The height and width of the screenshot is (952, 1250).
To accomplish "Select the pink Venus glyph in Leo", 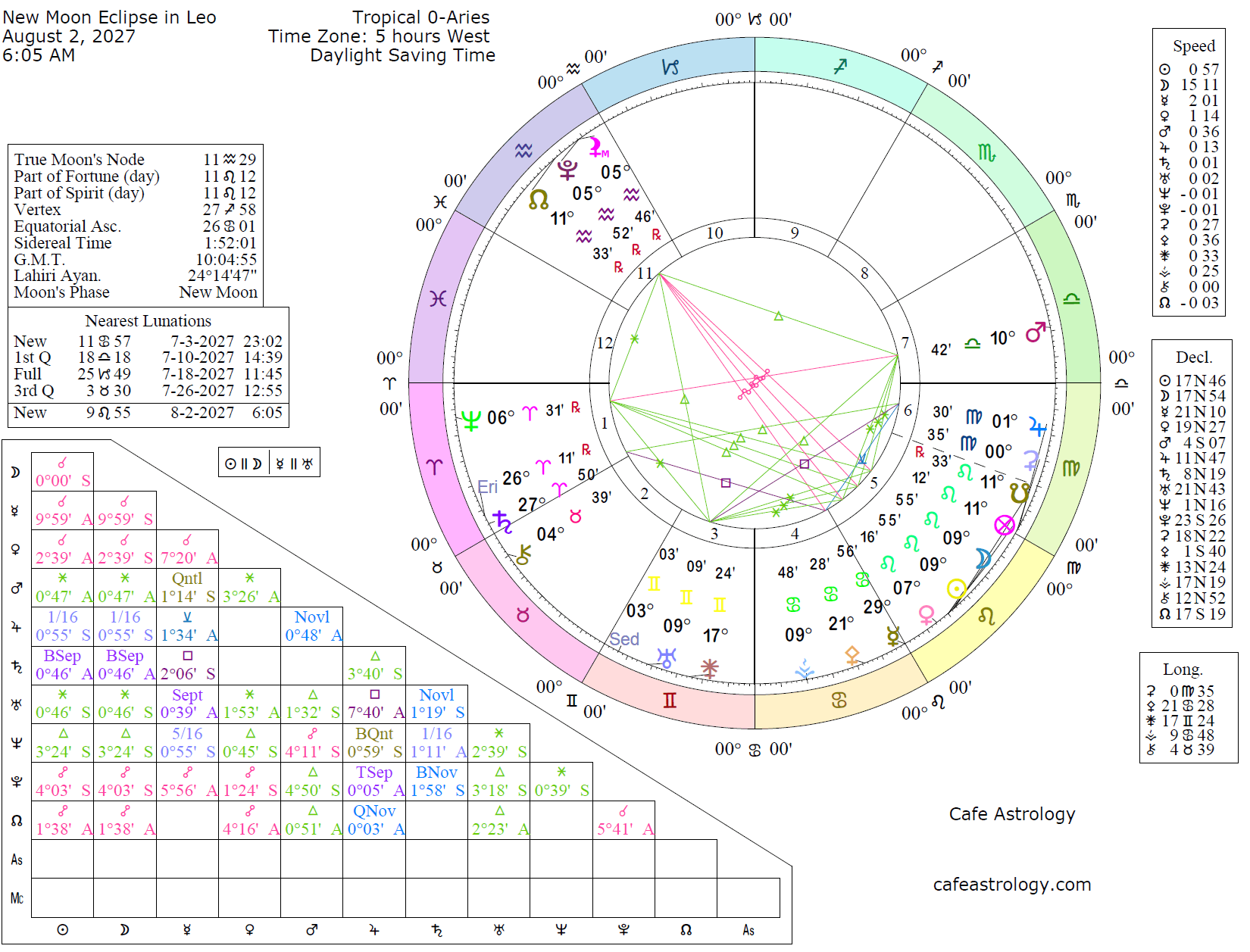I will point(926,615).
